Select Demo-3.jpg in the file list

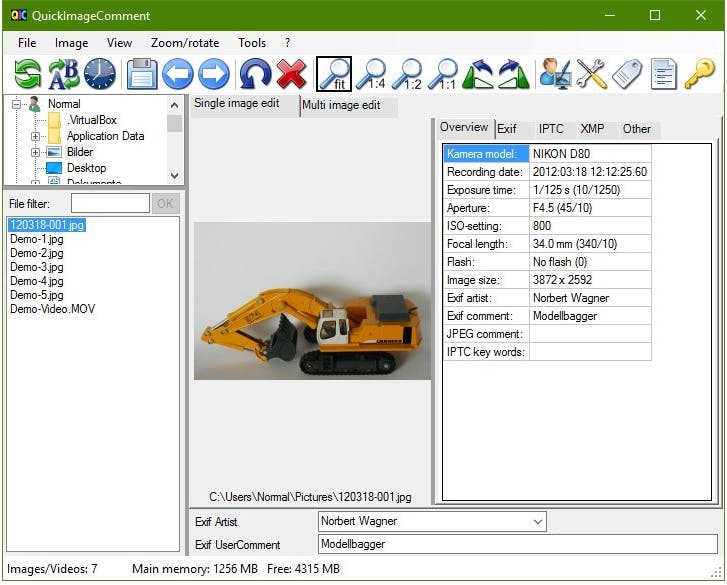point(37,267)
